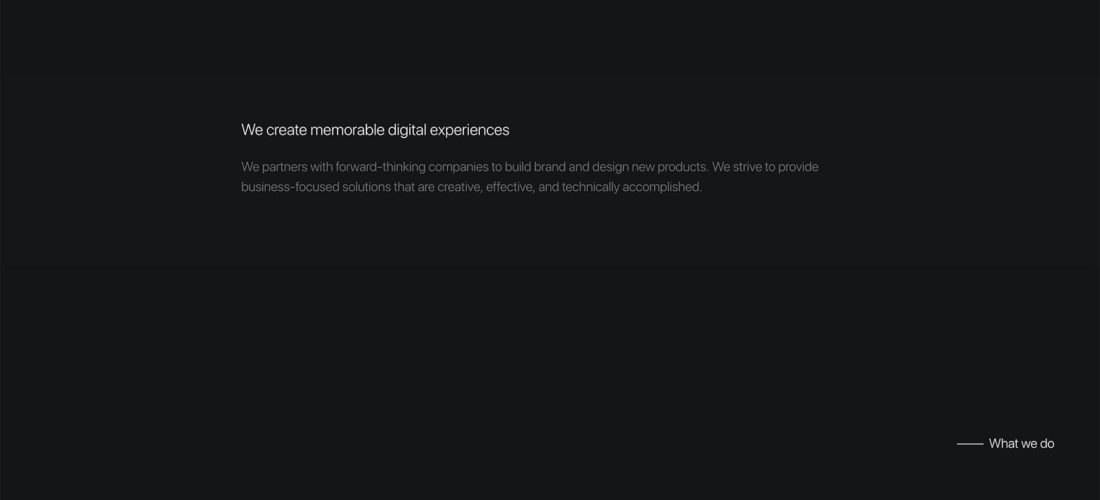
Task: Click "We create" at the heading start
Action: [x=273, y=130]
